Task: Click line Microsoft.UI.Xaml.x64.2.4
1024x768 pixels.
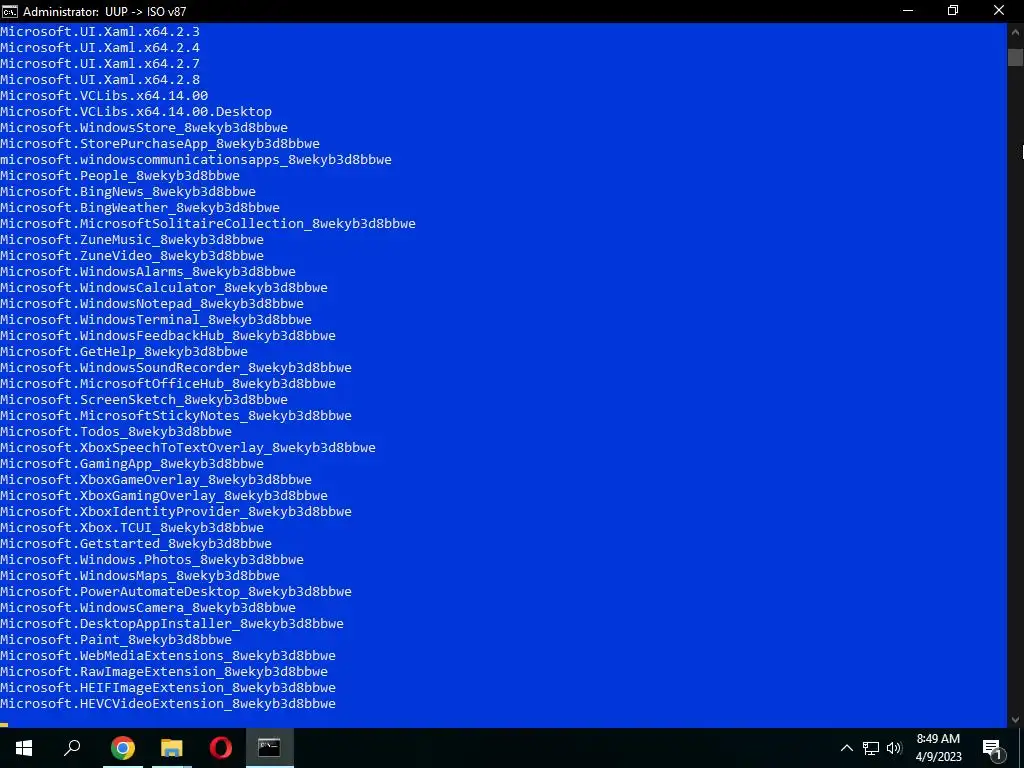Action: pos(100,48)
